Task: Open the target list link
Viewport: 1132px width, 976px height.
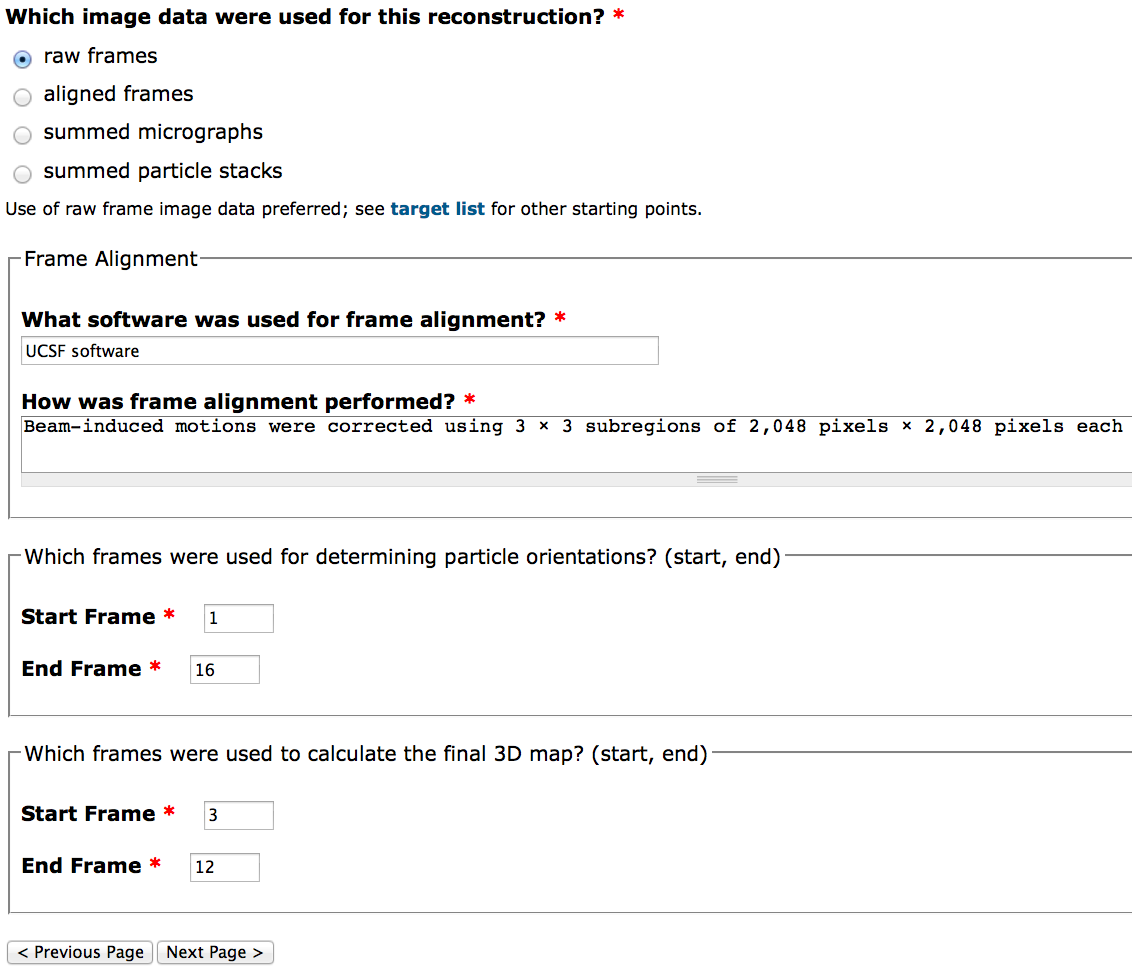Action: coord(437,209)
